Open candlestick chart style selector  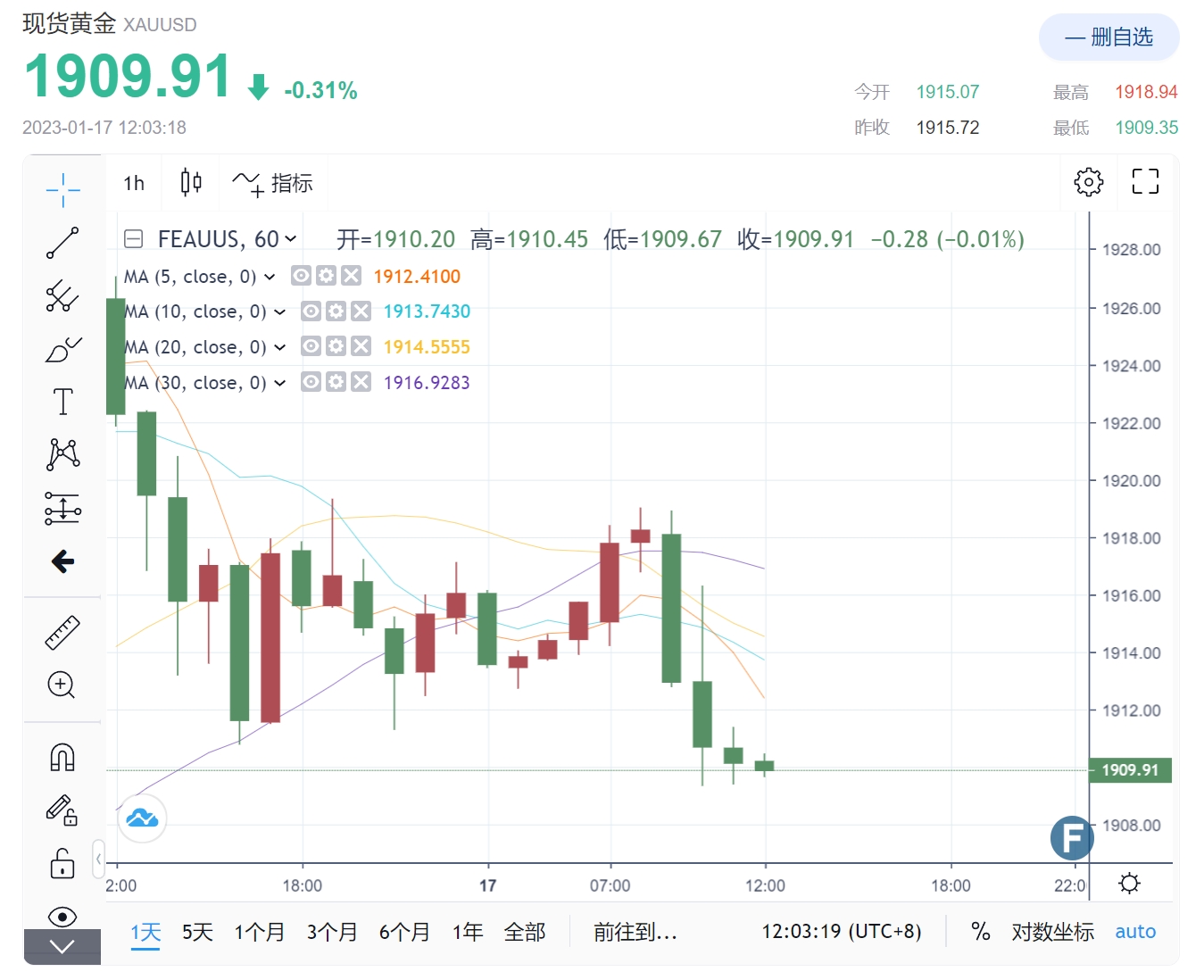[x=191, y=182]
